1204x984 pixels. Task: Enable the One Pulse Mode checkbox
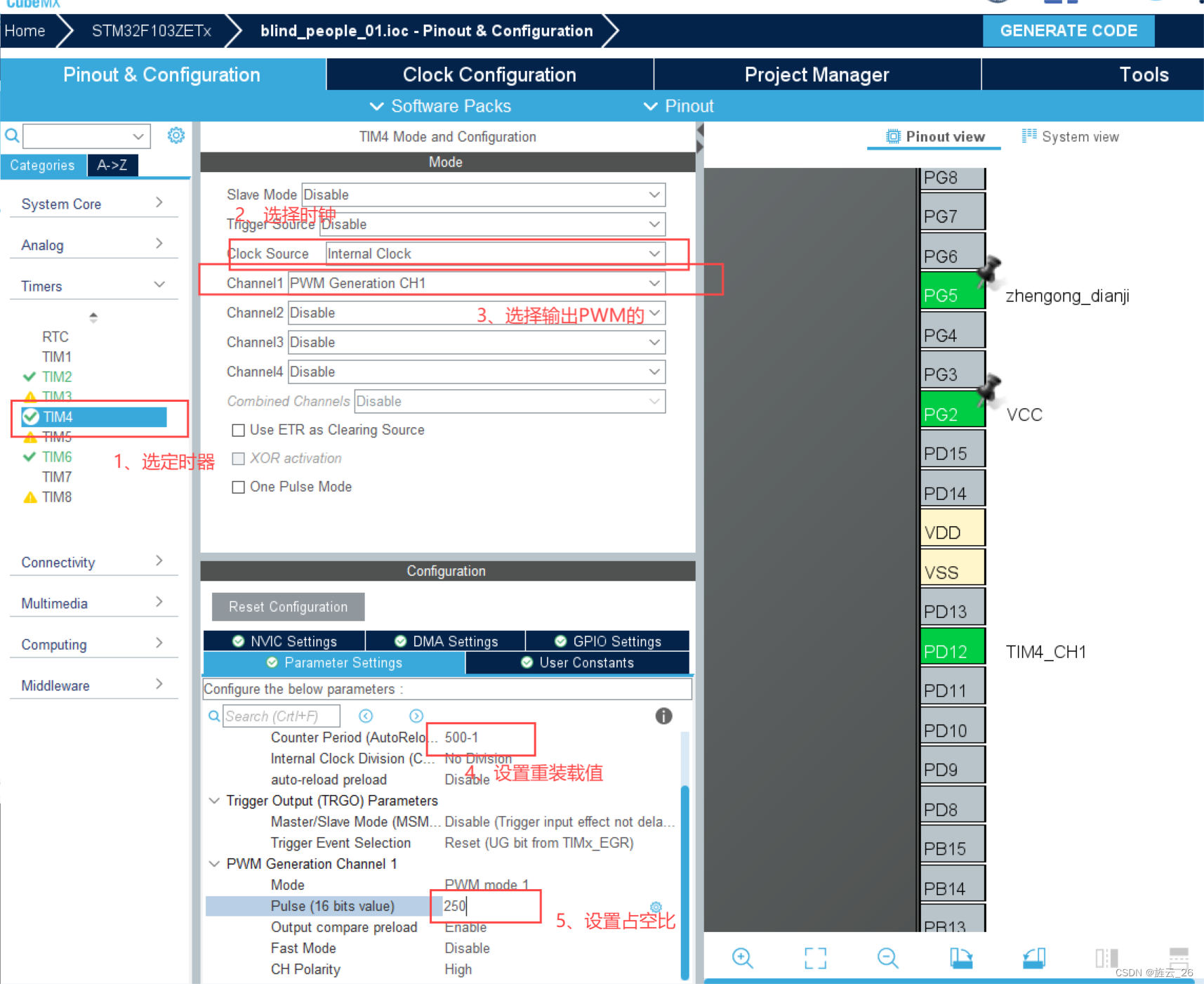click(239, 487)
